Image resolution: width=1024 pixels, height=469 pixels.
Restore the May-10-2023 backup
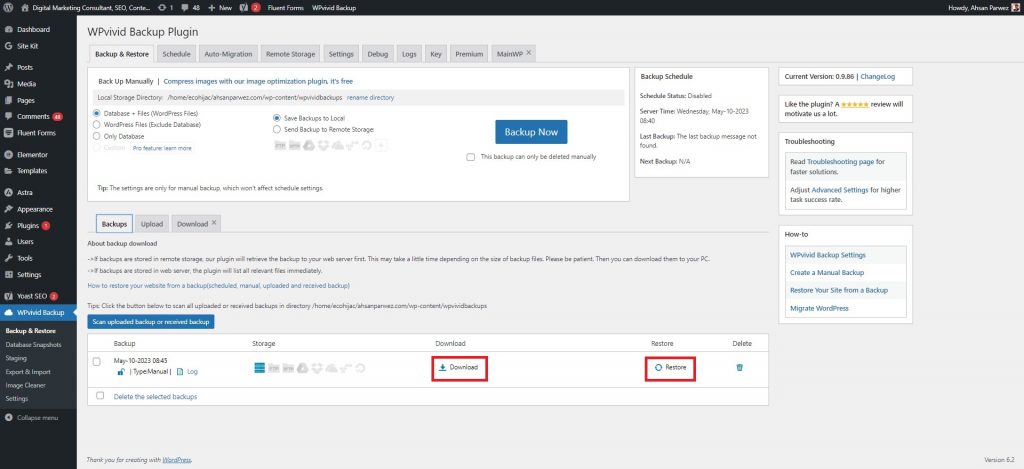click(671, 368)
